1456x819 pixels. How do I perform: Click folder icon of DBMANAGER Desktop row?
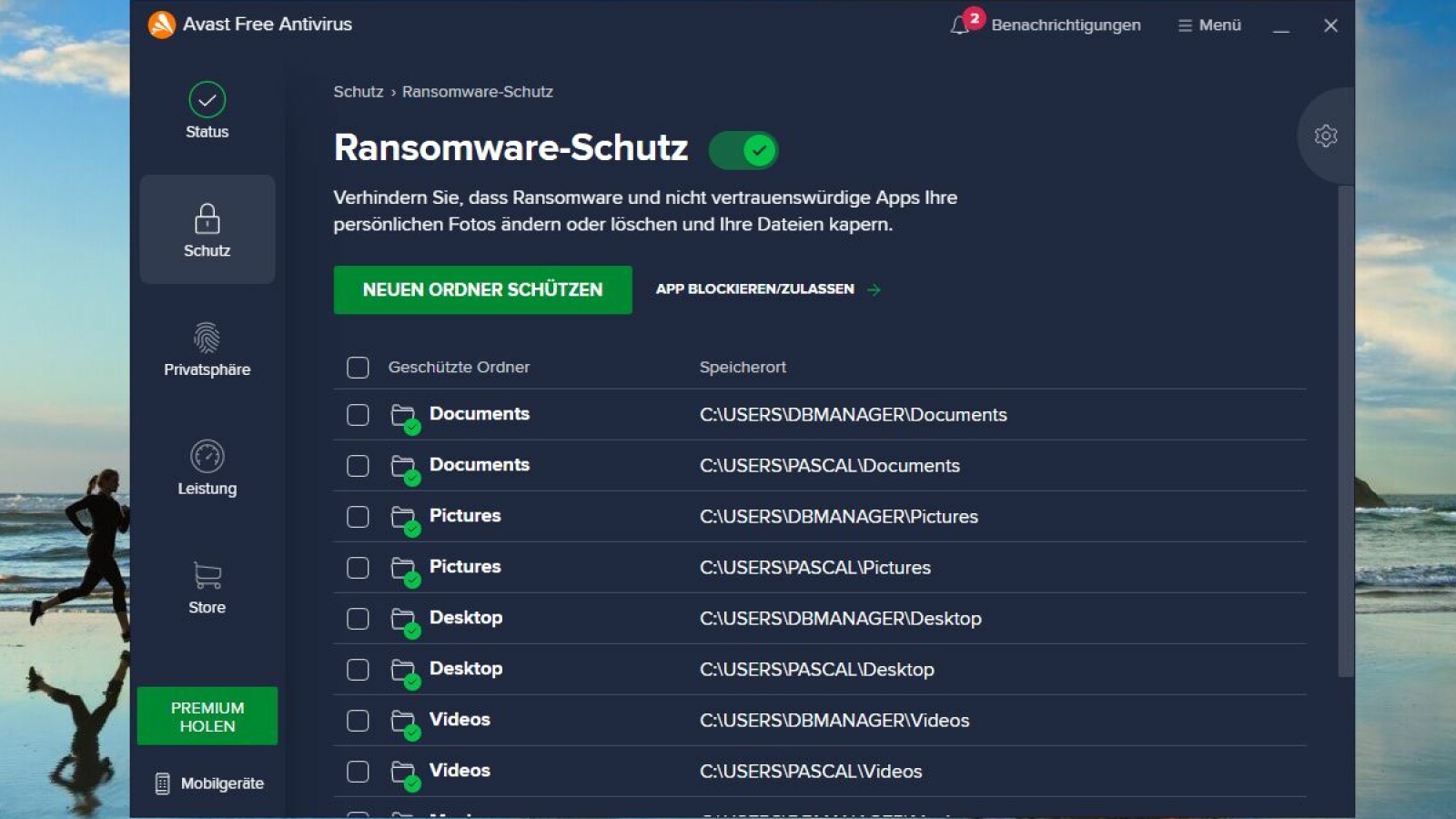pyautogui.click(x=405, y=622)
